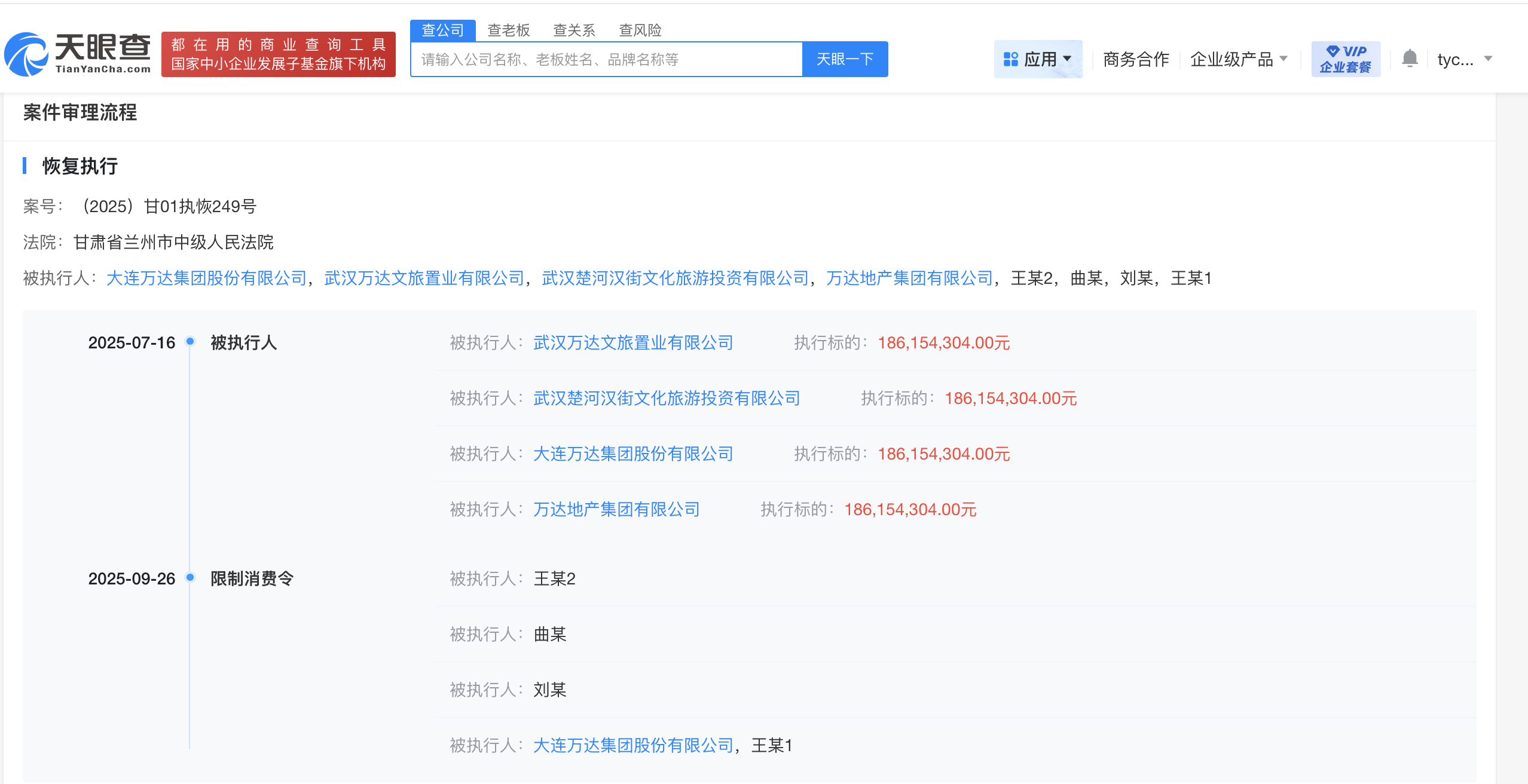
Task: Select the 查关系 tab
Action: pos(574,30)
